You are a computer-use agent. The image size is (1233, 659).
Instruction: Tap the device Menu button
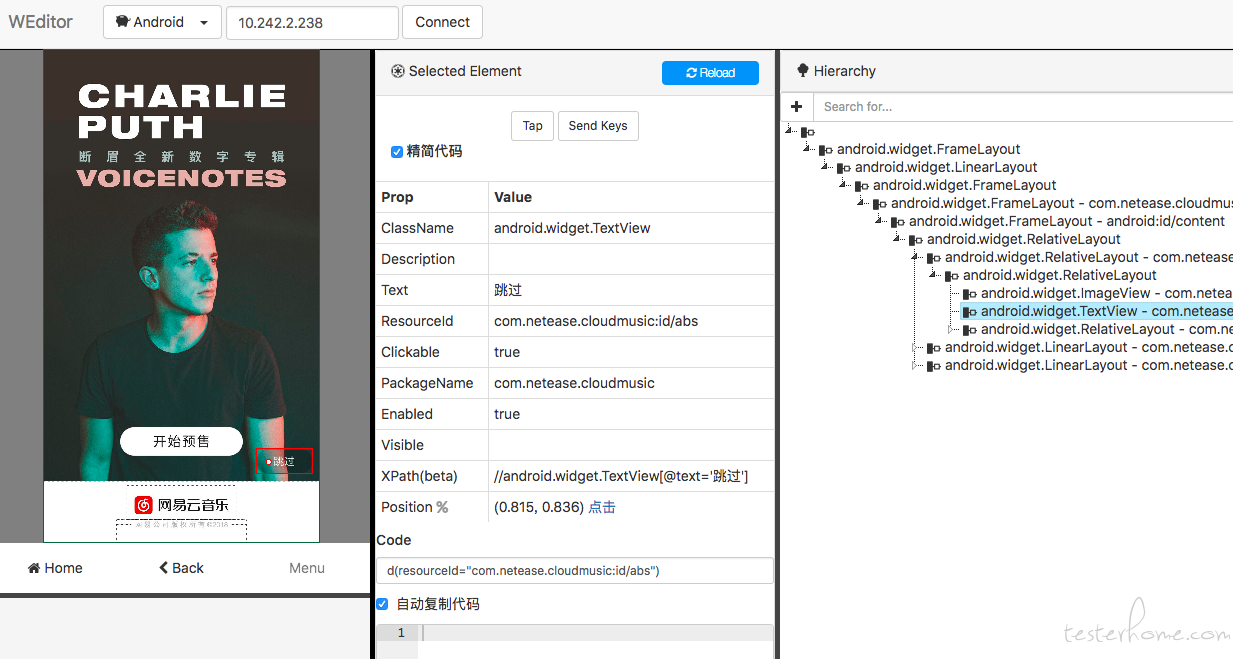[x=307, y=568]
